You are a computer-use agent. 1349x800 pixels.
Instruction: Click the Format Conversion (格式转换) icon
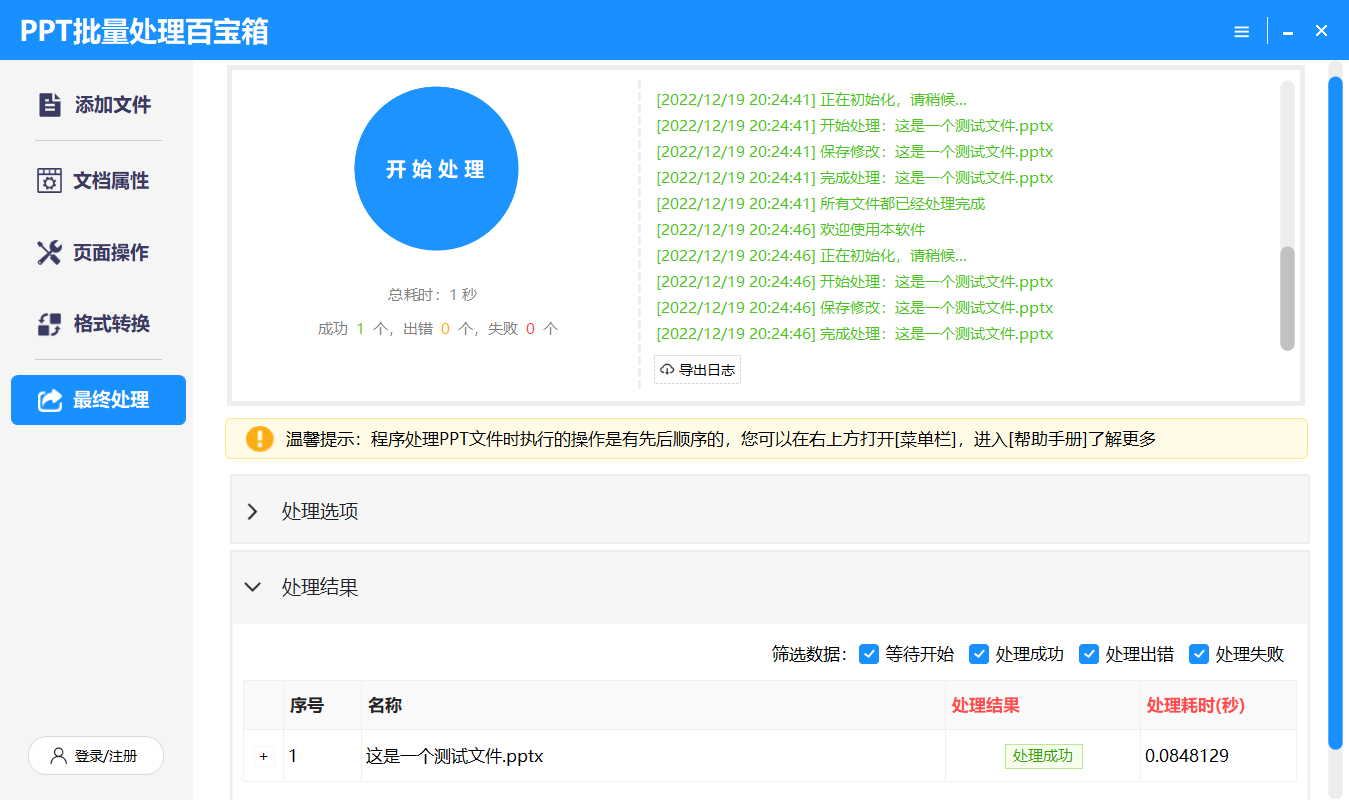tap(49, 324)
